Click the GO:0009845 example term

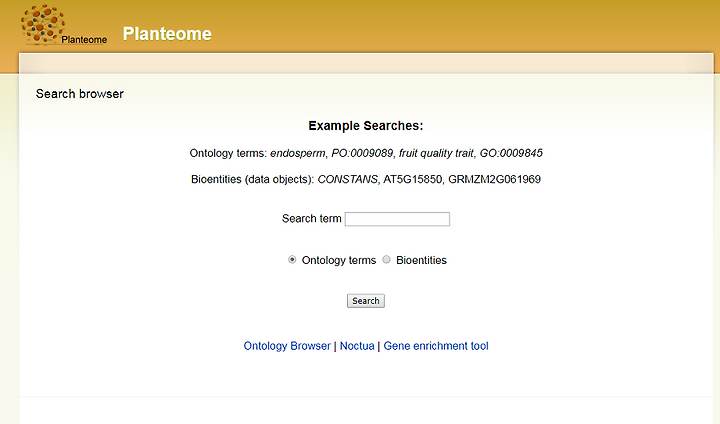pos(511,153)
